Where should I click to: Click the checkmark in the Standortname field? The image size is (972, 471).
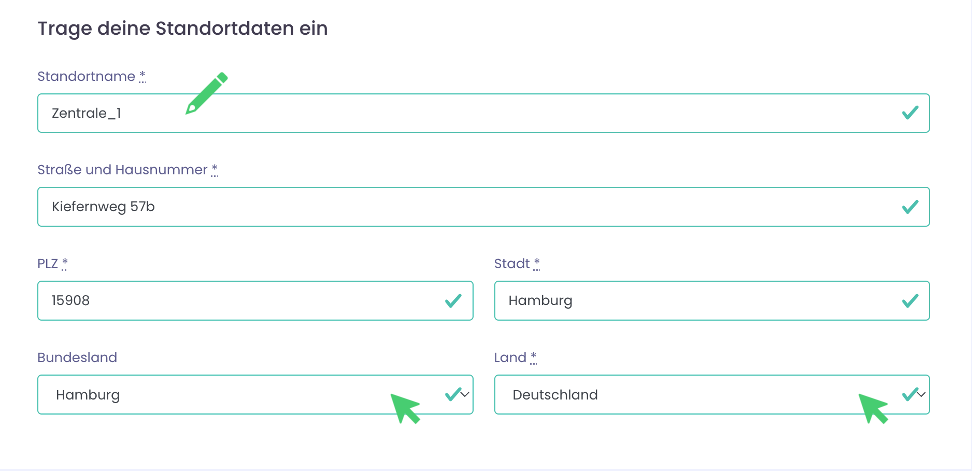coord(909,113)
